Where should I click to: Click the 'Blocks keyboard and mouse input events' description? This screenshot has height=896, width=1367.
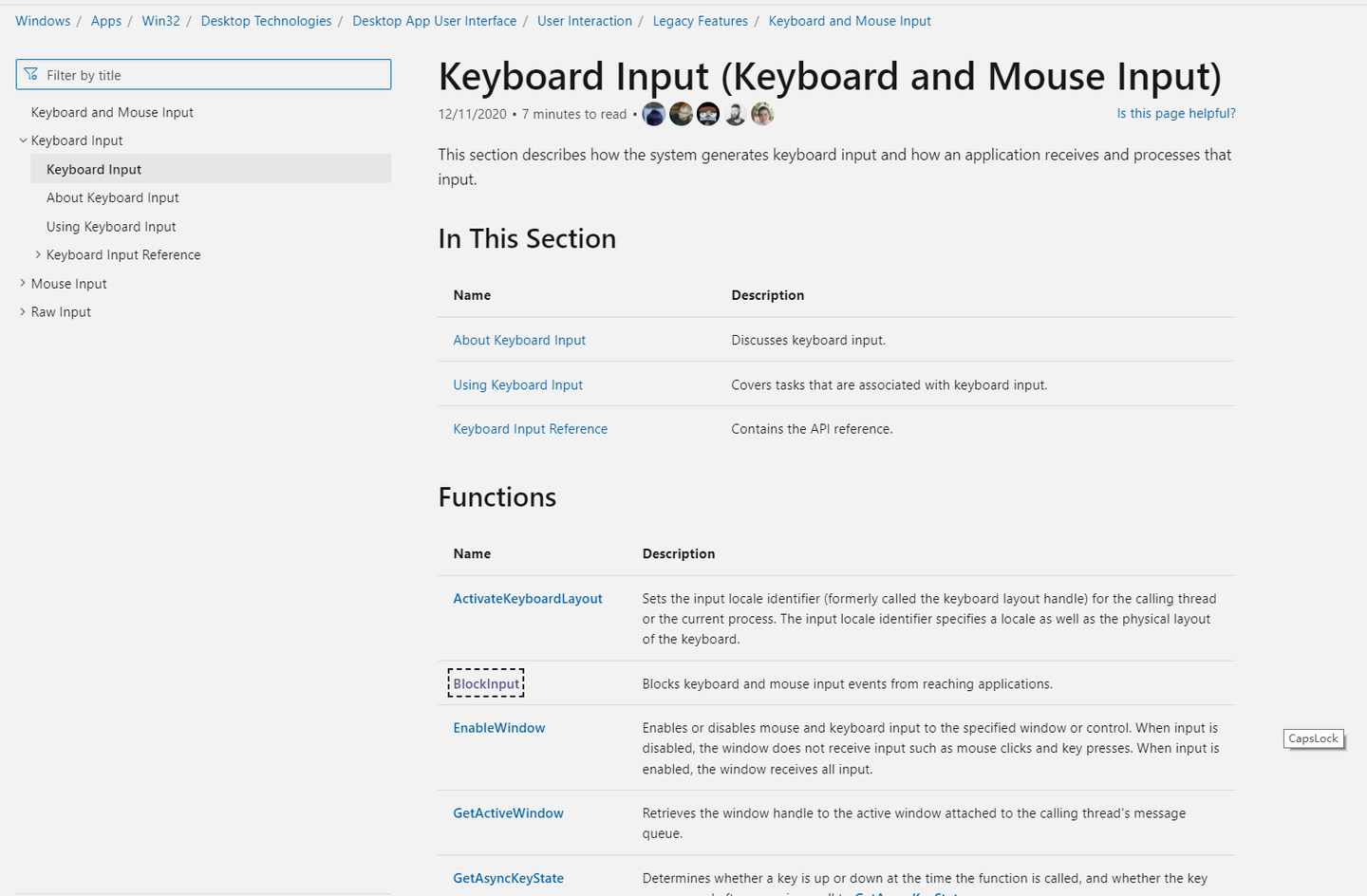pyautogui.click(x=848, y=683)
